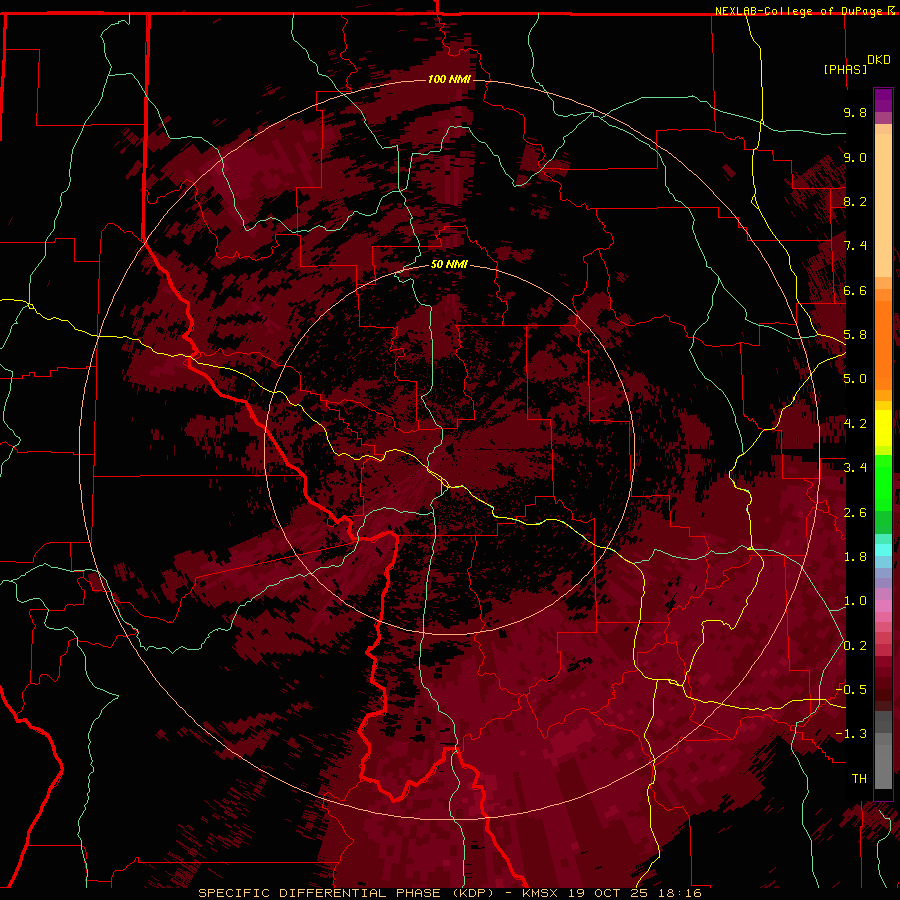Click the 5.0 scale value
The width and height of the screenshot is (900, 900).
coord(855,379)
